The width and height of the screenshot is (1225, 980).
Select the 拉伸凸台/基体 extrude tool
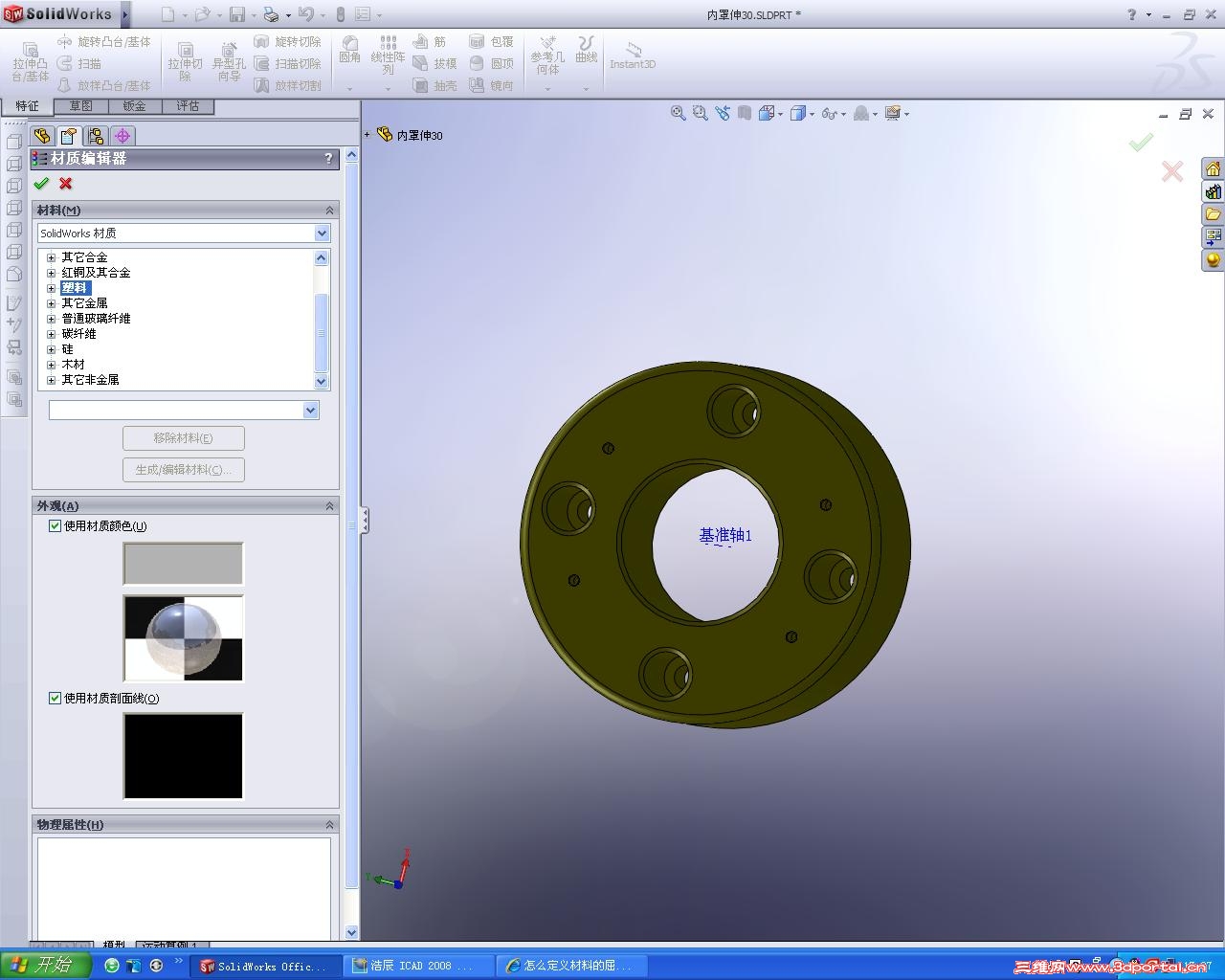click(30, 62)
